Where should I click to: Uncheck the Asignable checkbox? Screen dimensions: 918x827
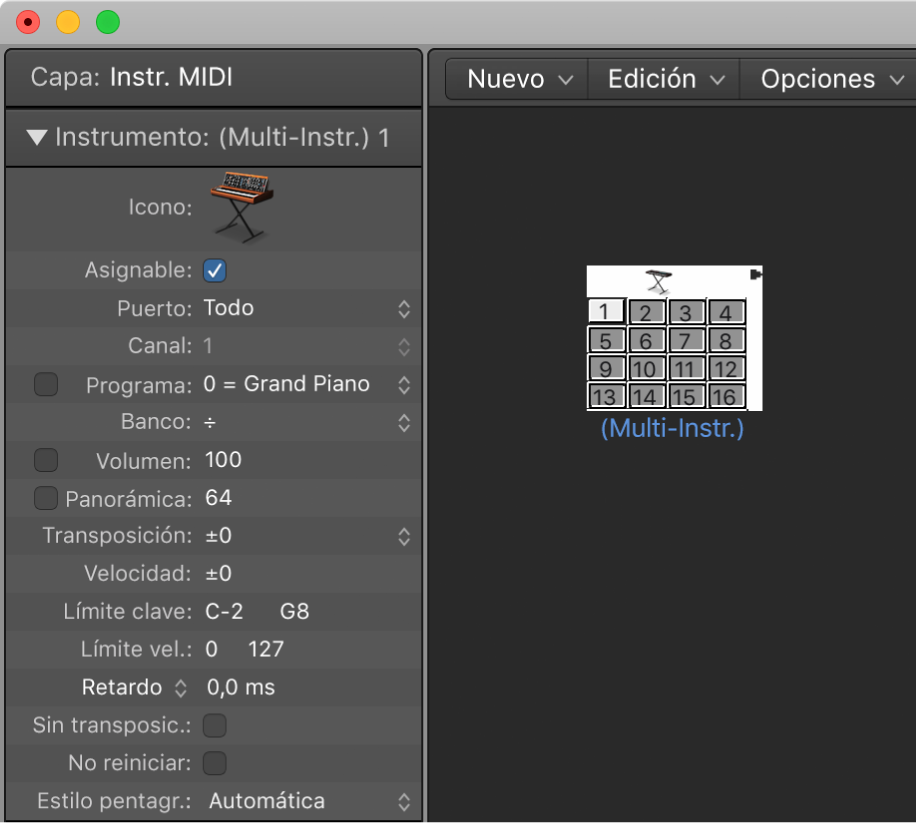(214, 270)
